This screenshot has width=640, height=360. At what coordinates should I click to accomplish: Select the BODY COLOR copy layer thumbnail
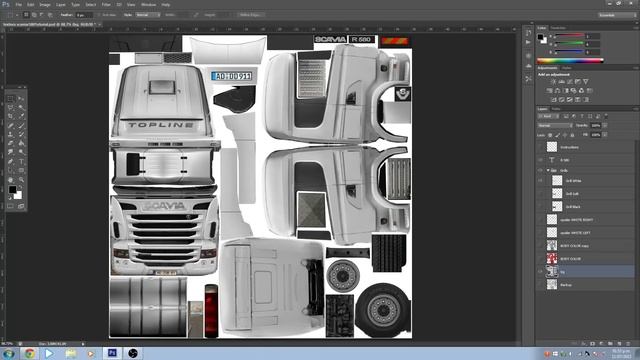click(551, 245)
